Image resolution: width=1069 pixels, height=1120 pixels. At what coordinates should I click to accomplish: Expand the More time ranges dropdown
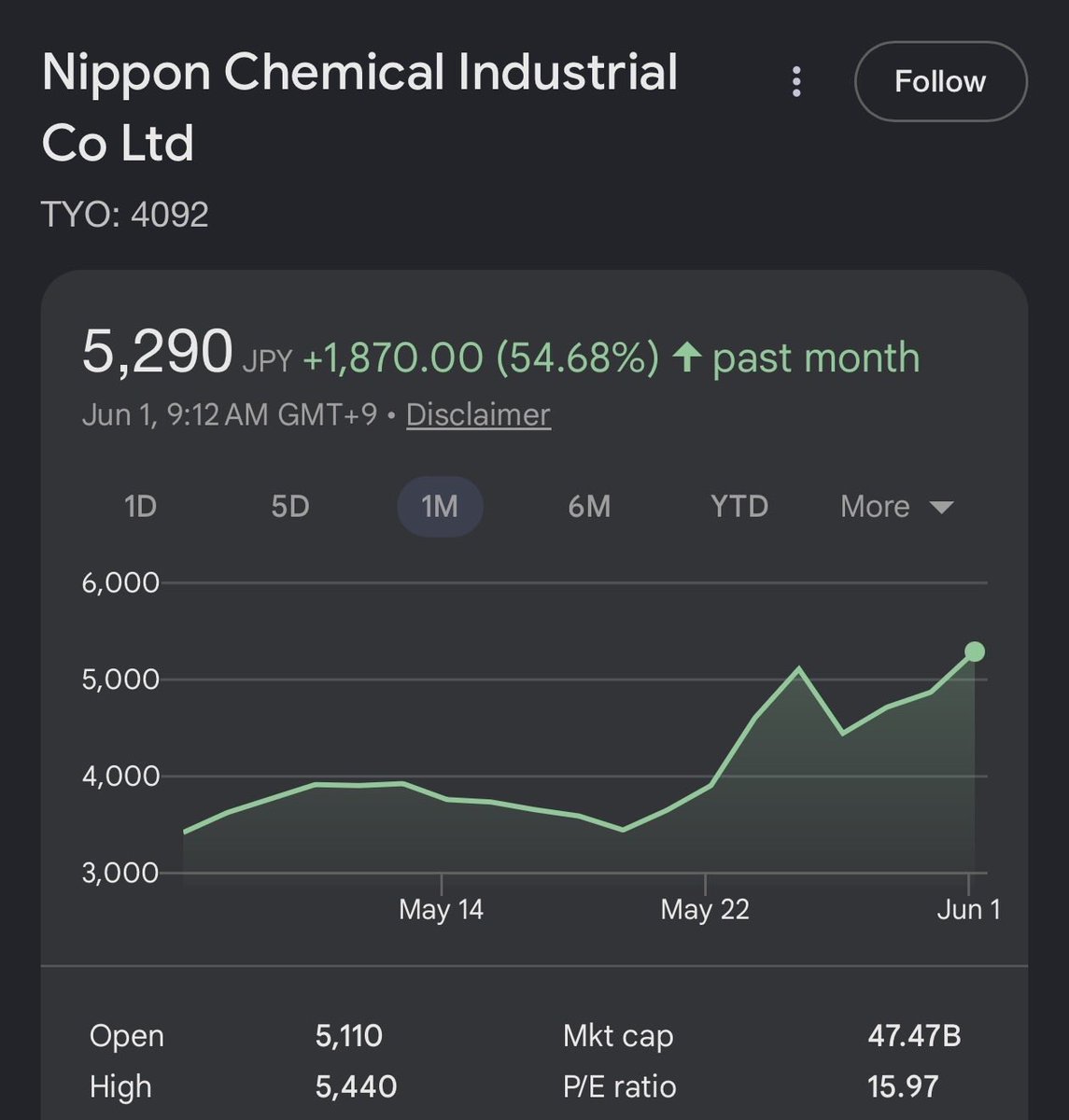pos(896,506)
